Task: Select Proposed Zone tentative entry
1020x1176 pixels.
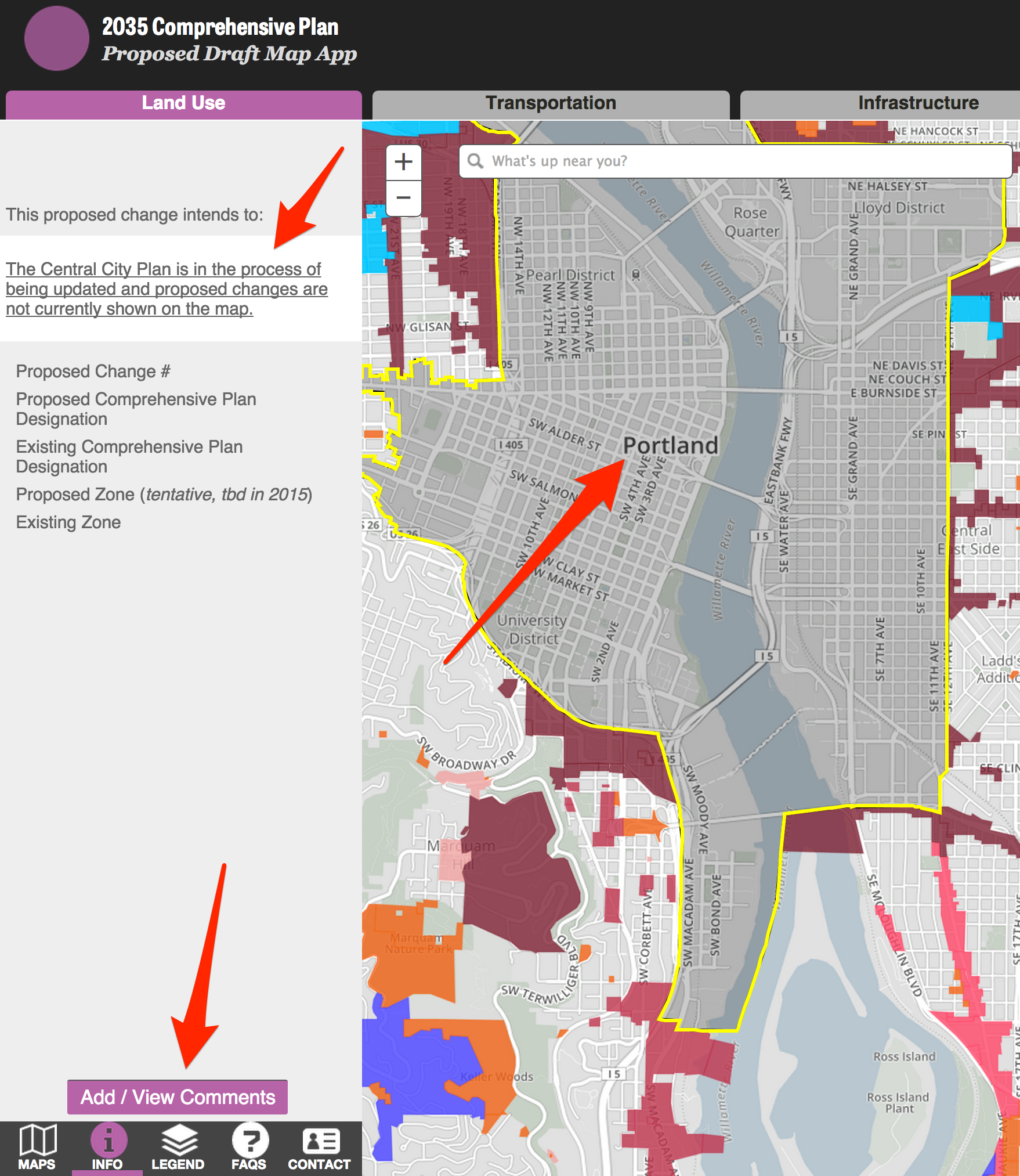Action: click(164, 495)
